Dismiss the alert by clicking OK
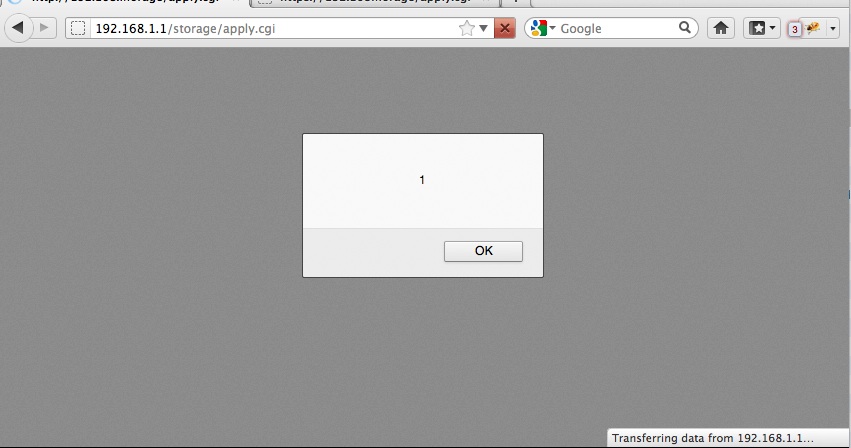The width and height of the screenshot is (851, 448). [483, 251]
